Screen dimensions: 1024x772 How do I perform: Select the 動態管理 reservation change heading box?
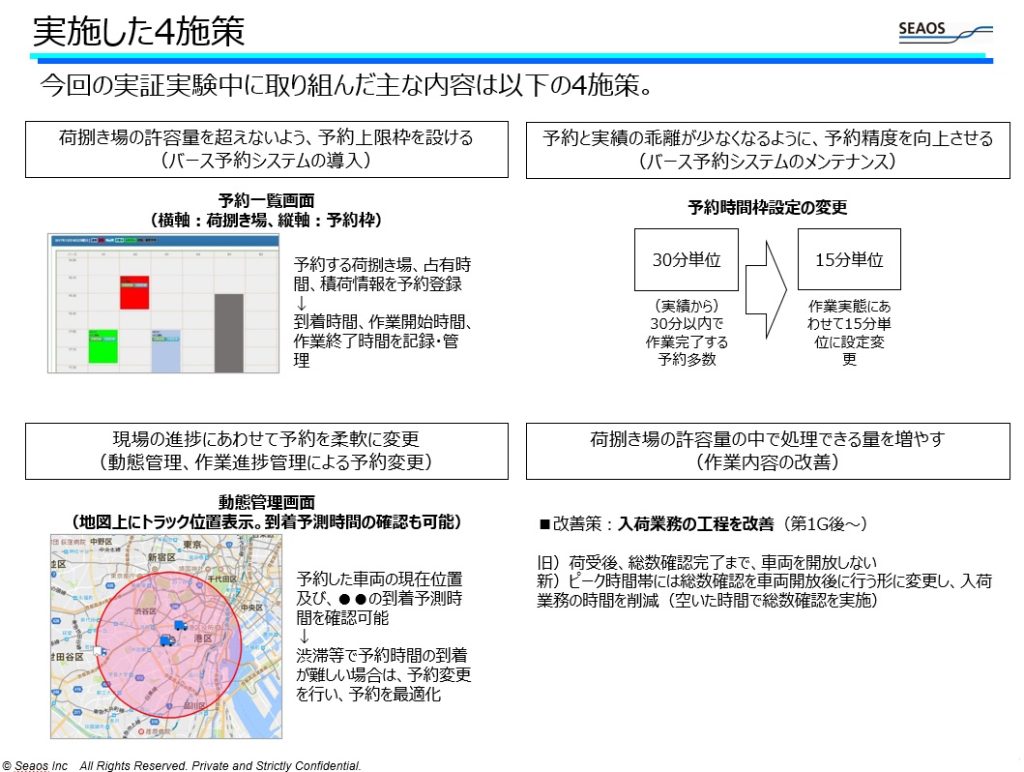point(266,451)
